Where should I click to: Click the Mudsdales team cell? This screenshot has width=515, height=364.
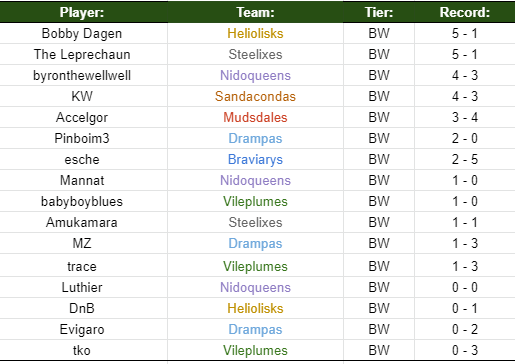pos(255,117)
